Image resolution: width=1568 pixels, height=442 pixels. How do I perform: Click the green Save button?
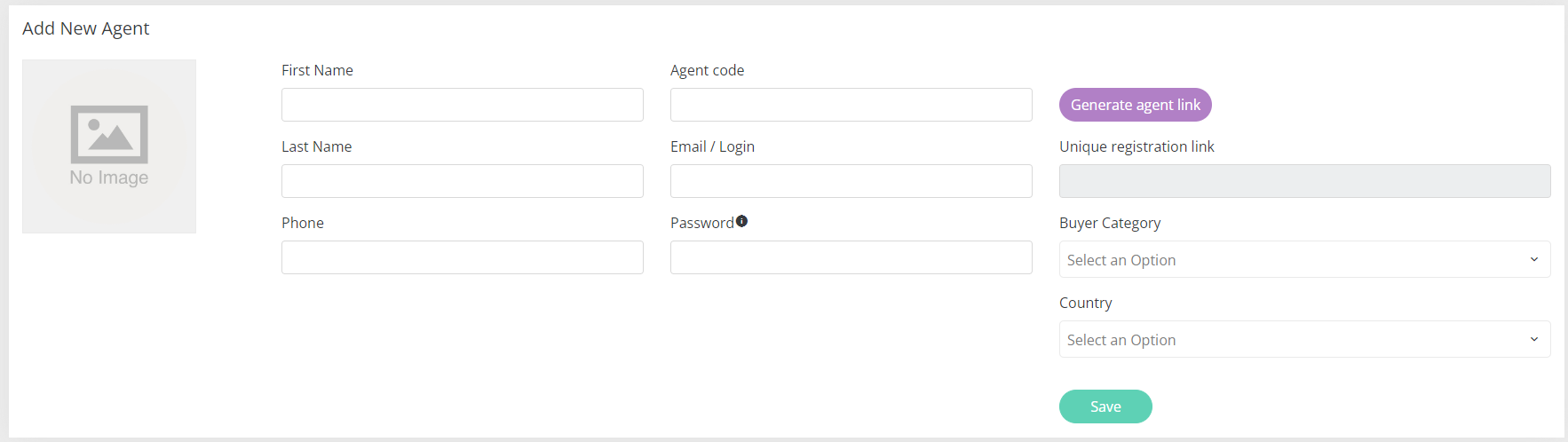pyautogui.click(x=1105, y=406)
